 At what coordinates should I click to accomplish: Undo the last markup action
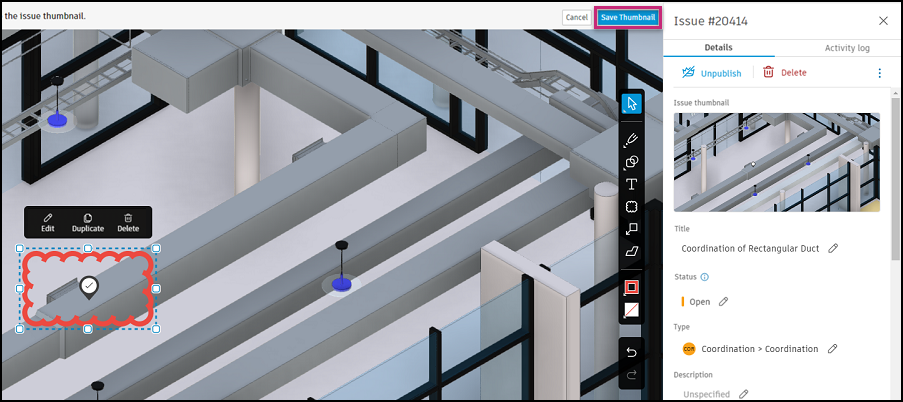631,352
